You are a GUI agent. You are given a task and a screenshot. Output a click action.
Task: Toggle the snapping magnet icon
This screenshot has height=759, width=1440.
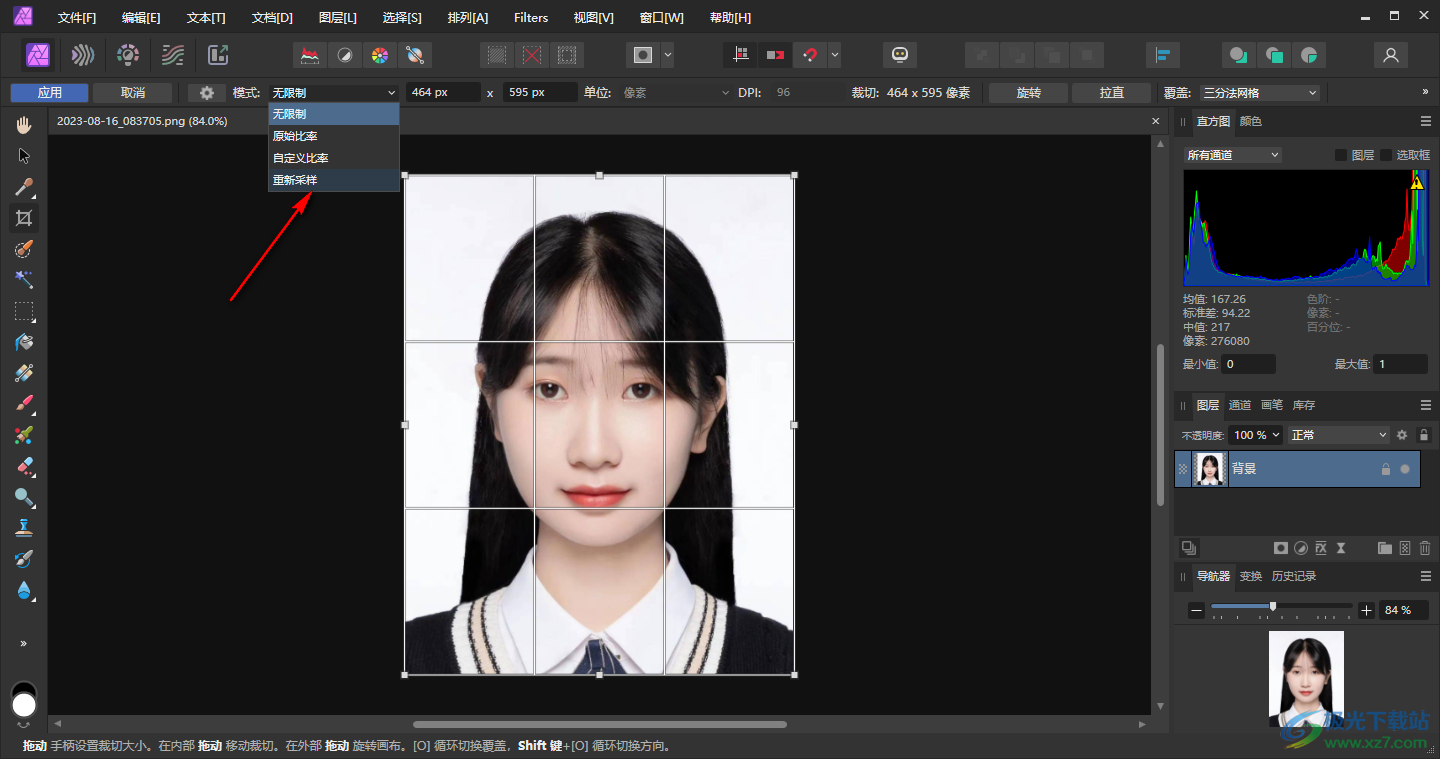(x=810, y=55)
